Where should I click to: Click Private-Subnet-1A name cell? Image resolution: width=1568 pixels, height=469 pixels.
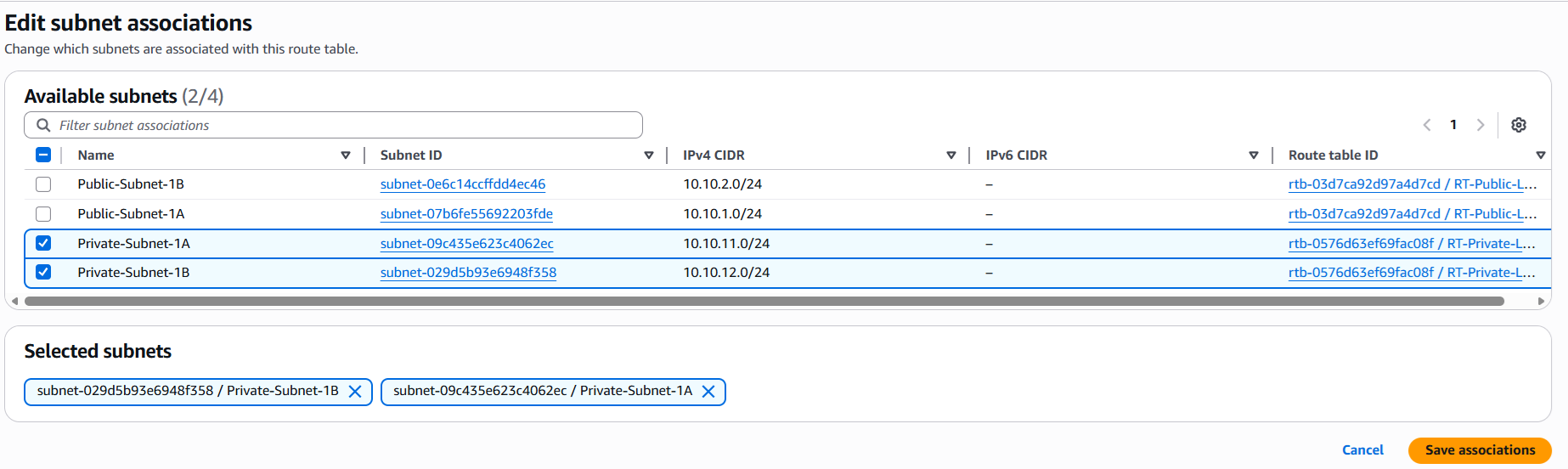pyautogui.click(x=133, y=244)
